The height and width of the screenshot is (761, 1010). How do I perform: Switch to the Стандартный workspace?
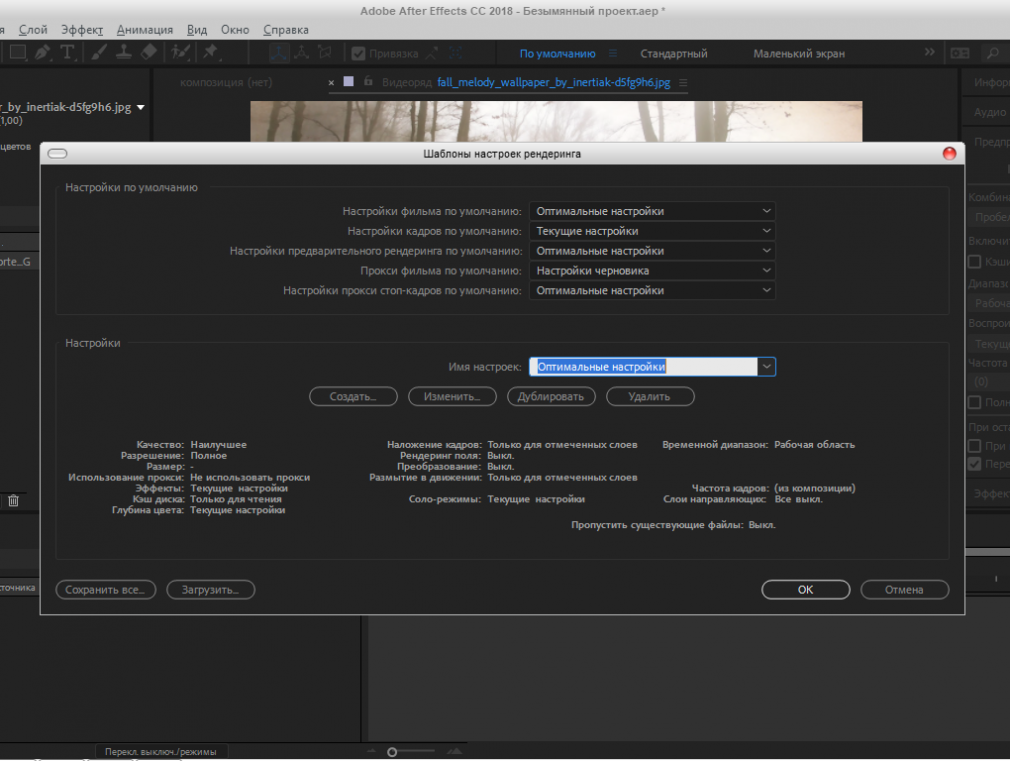pyautogui.click(x=674, y=53)
